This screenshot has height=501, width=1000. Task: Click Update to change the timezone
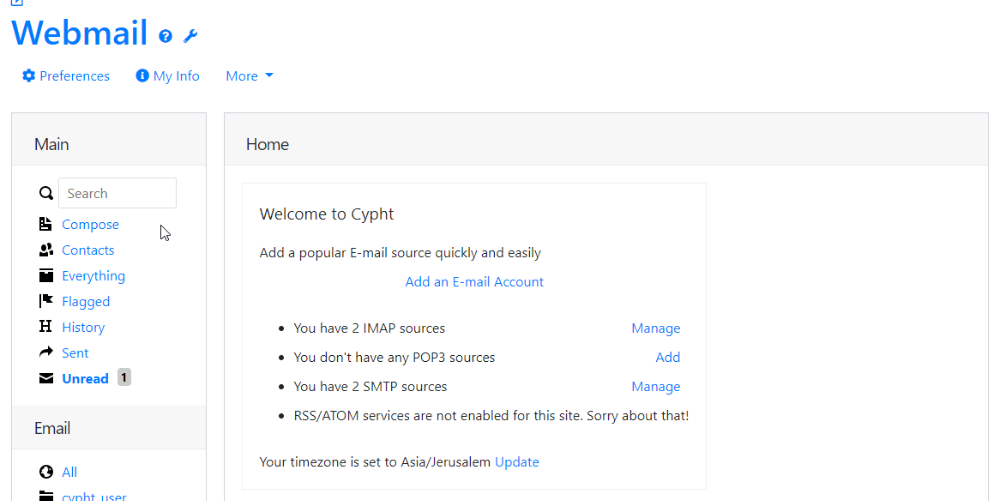tap(517, 462)
